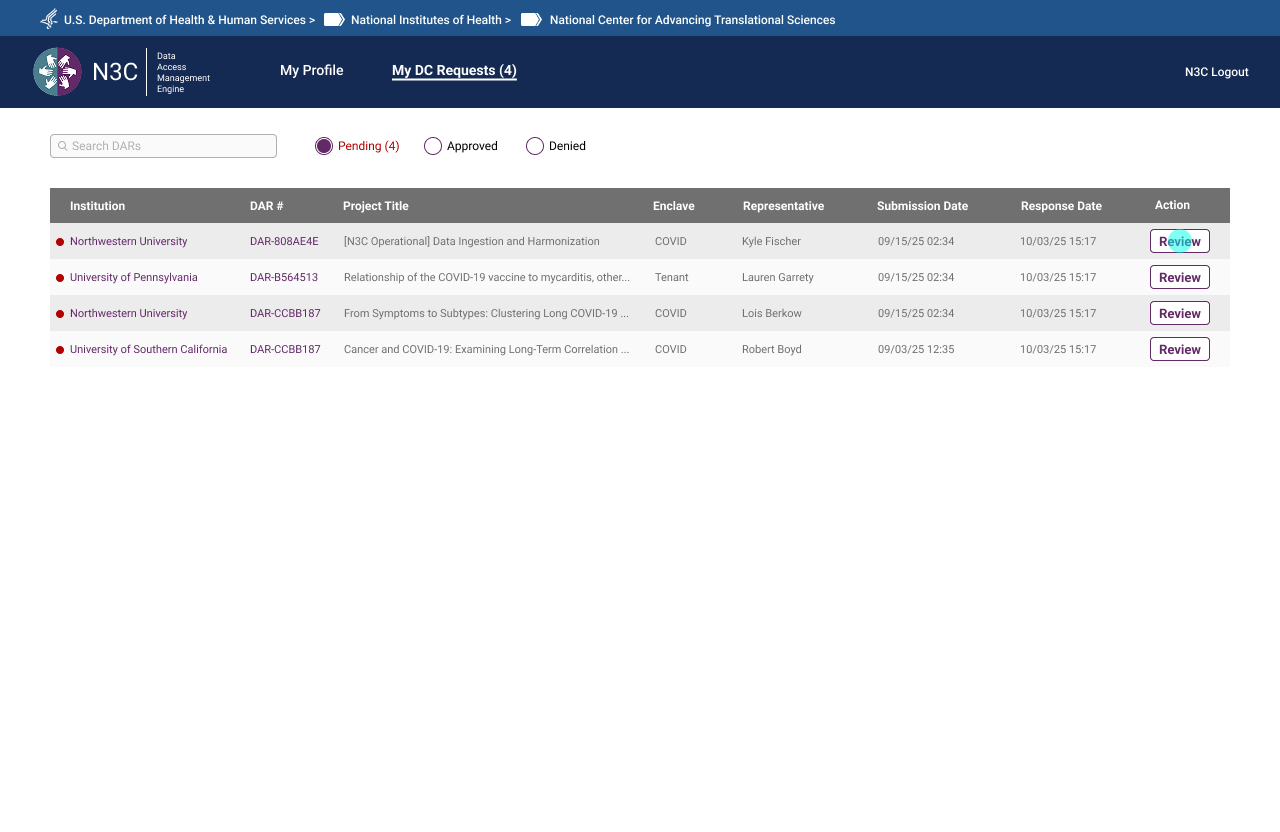
Task: Select the Denied radio filter
Action: point(535,146)
